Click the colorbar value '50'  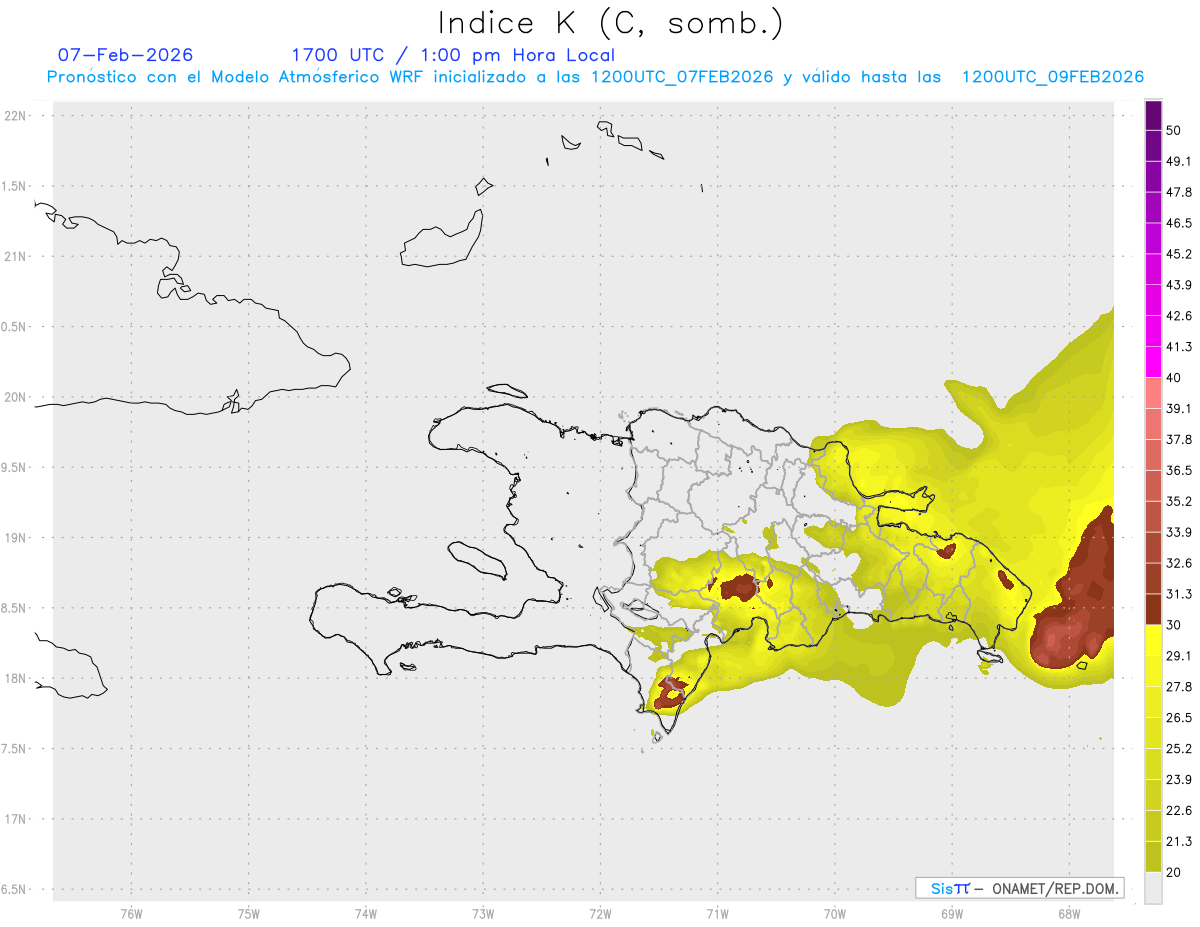(1174, 130)
